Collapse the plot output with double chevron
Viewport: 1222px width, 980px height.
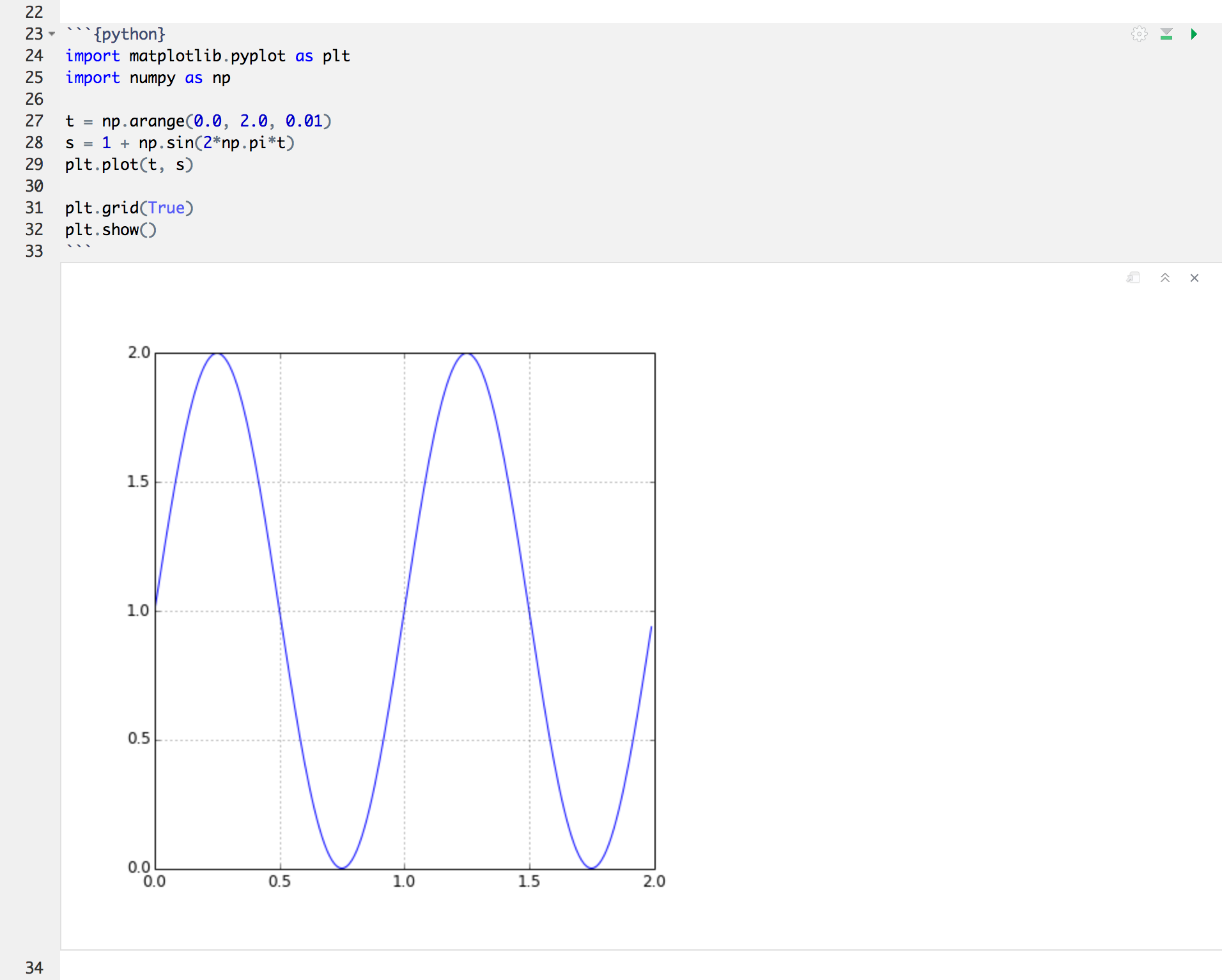tap(1164, 278)
